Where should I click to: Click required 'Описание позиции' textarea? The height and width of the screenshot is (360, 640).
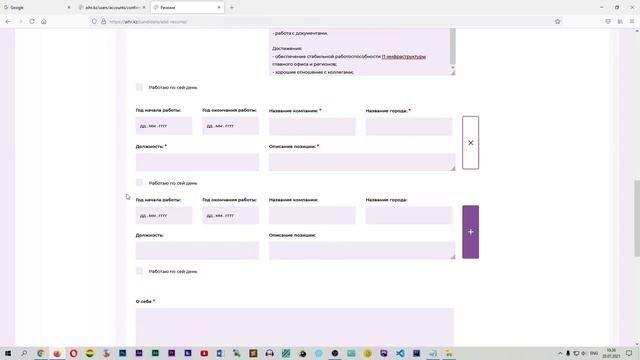coord(362,162)
